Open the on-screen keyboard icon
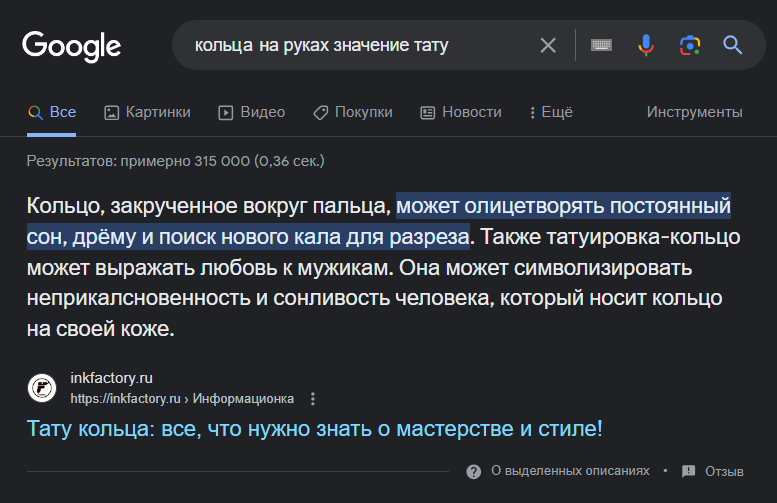This screenshot has width=777, height=503. (600, 45)
